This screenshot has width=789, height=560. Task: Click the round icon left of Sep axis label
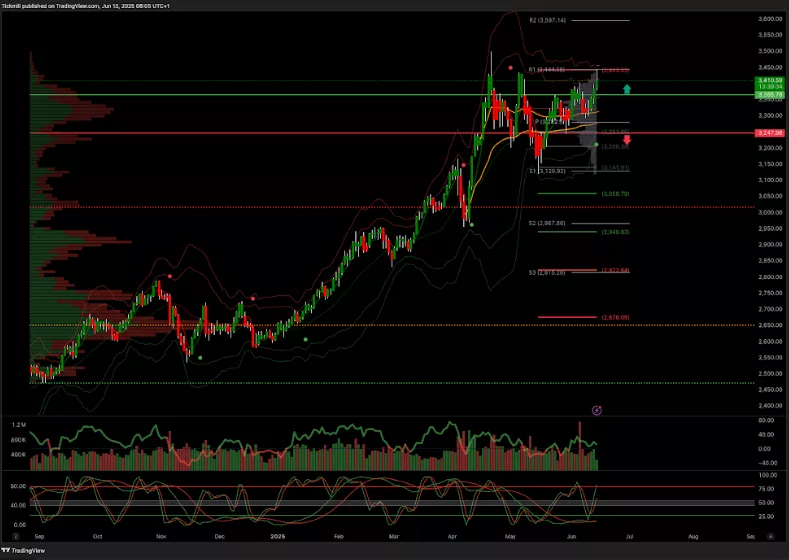click(x=14, y=536)
